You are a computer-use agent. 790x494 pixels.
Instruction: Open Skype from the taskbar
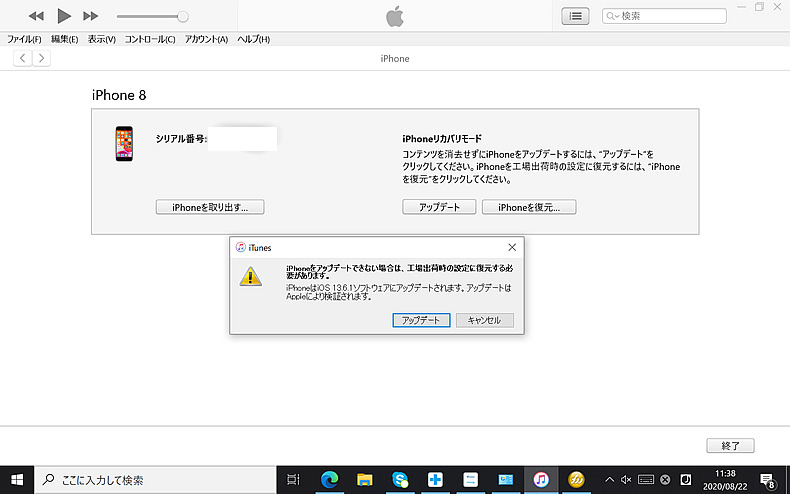400,479
